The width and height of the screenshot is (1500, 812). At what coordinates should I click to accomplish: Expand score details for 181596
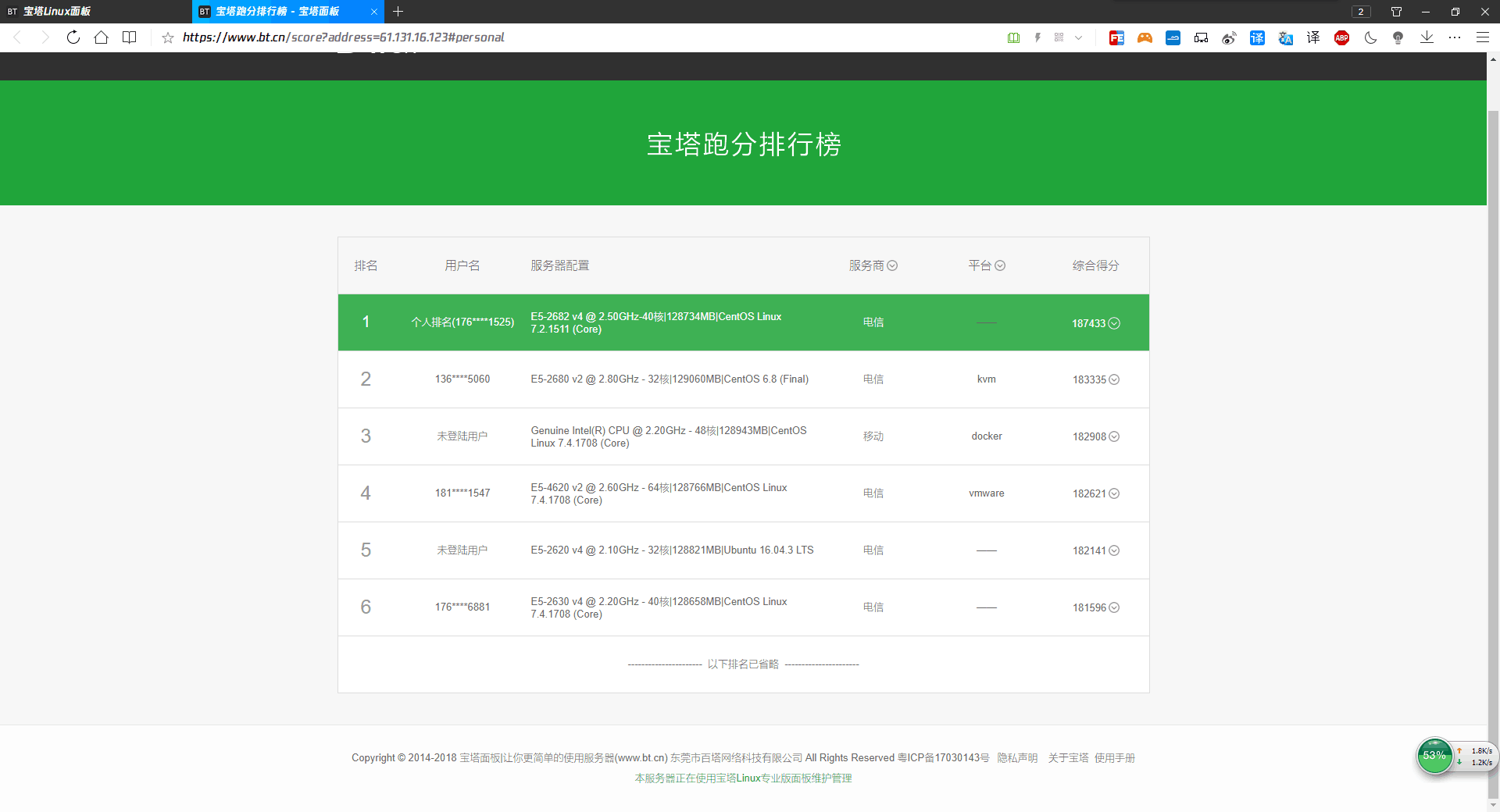1114,607
